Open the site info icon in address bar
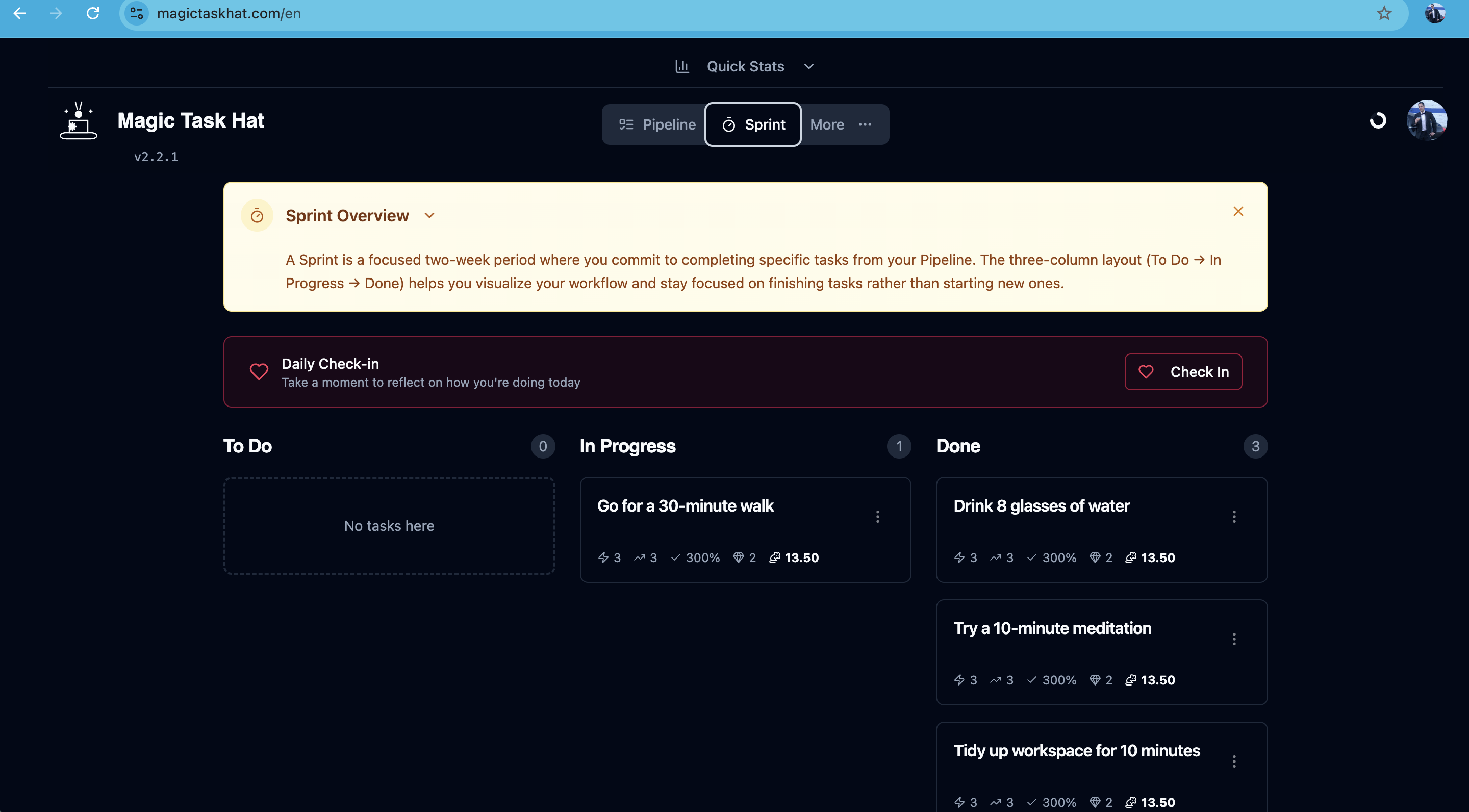The height and width of the screenshot is (812, 1469). click(x=137, y=13)
